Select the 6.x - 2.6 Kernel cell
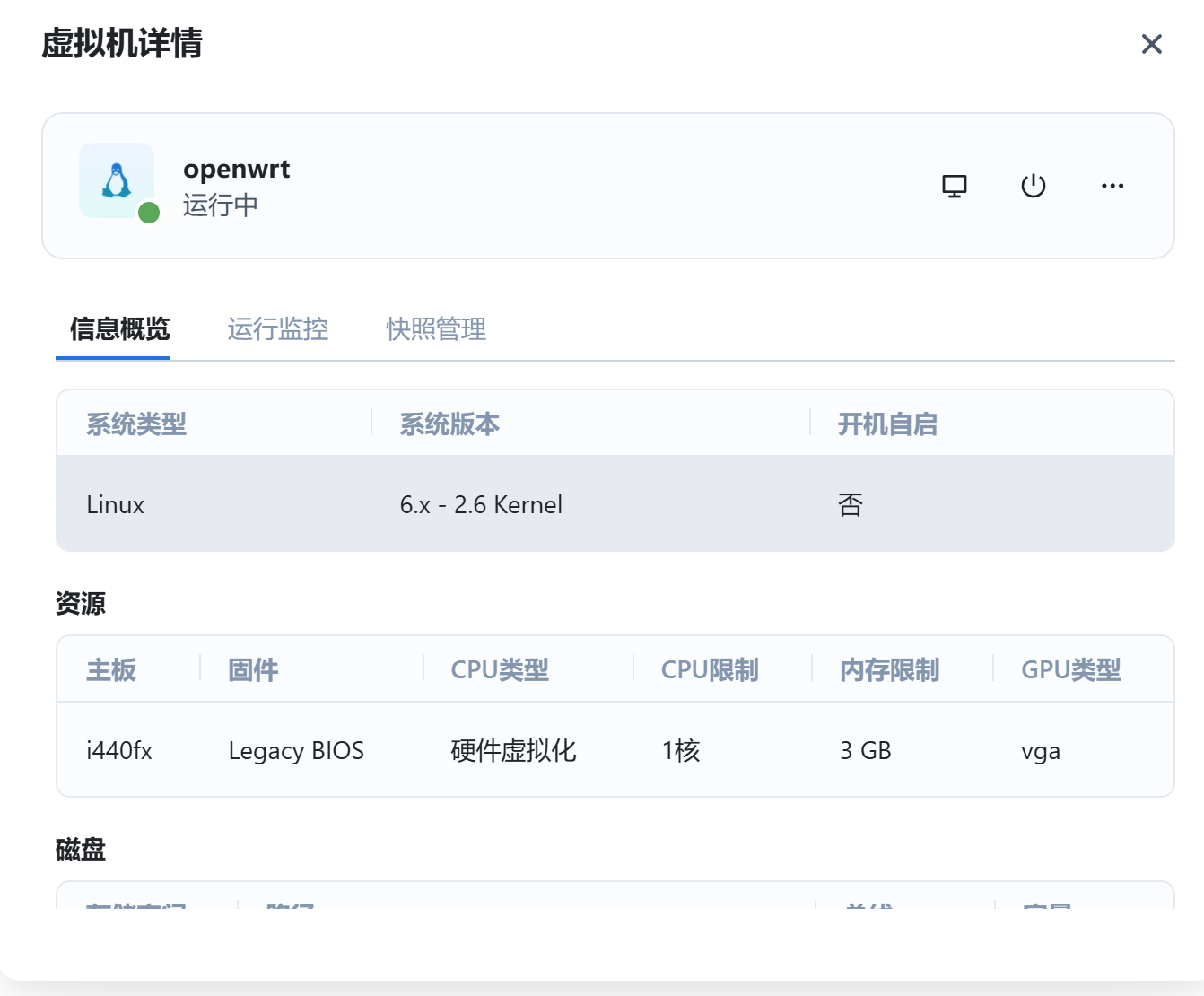This screenshot has height=996, width=1204. coord(481,504)
